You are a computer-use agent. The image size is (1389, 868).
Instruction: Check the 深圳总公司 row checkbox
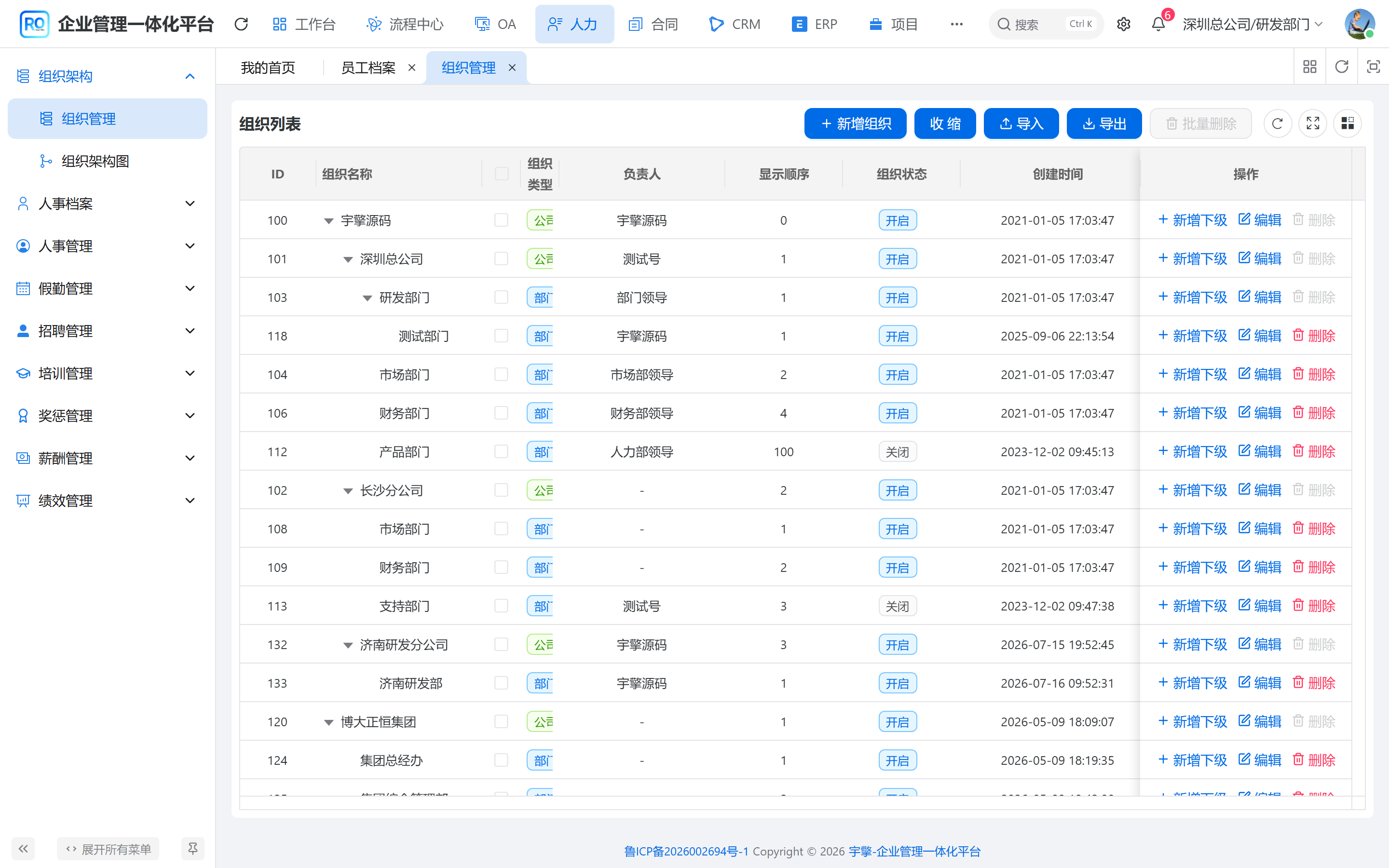[501, 259]
